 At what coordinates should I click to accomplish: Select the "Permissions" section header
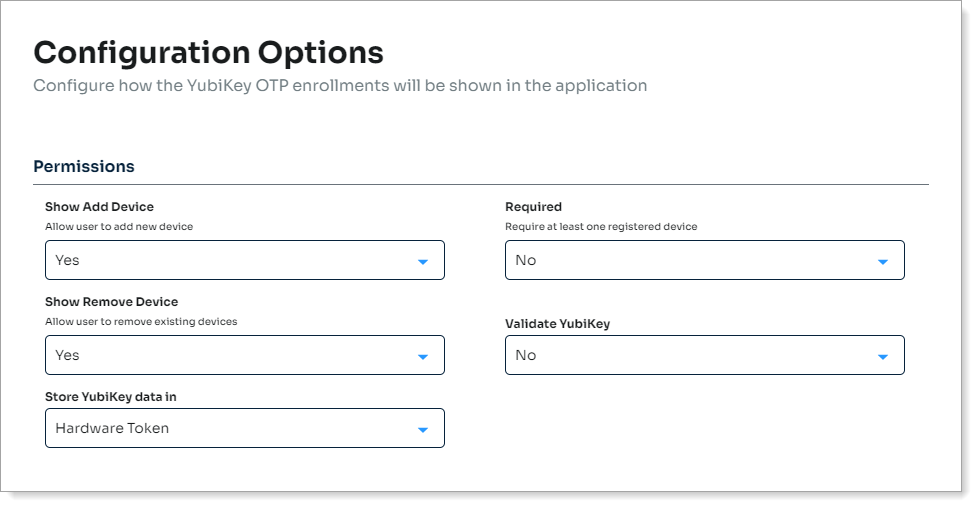point(84,166)
